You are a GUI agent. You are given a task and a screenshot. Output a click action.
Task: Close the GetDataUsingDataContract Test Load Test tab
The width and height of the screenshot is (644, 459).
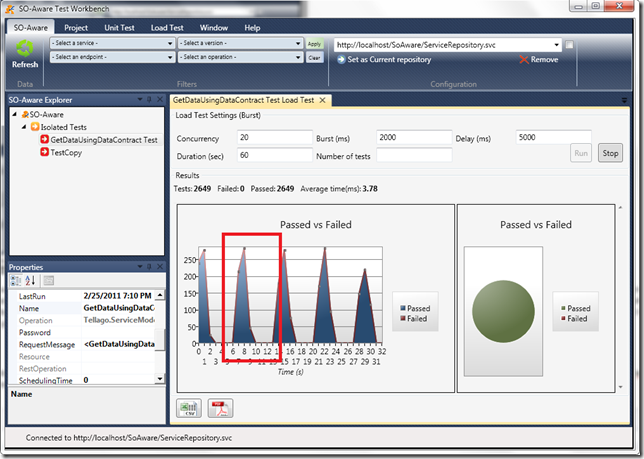322,100
